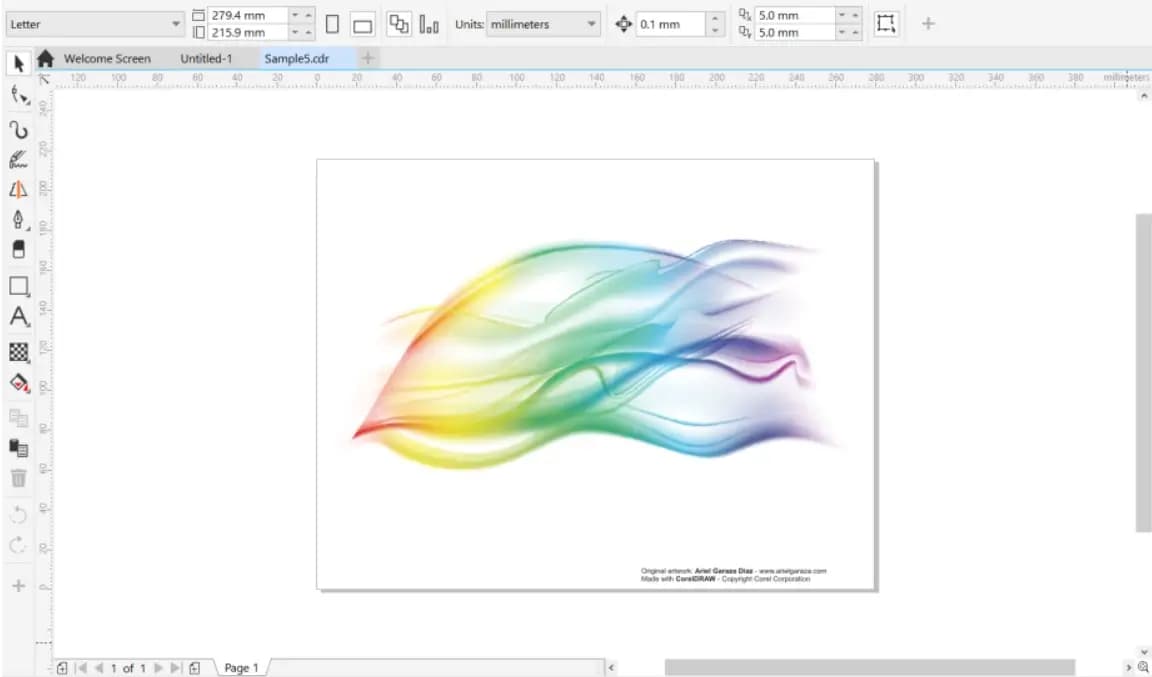Click the rainbow wave artwork on canvas
The image size is (1152, 677).
(x=595, y=353)
